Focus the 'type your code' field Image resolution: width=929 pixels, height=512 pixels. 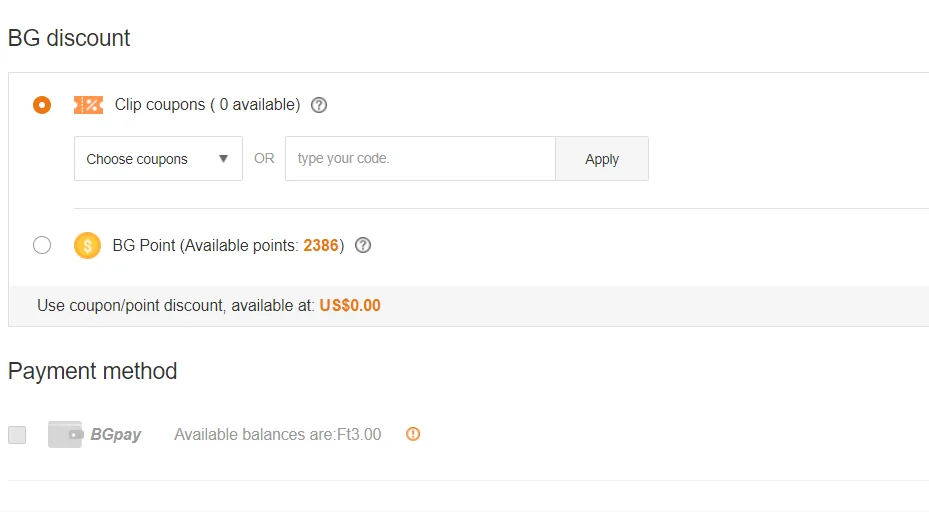[x=420, y=159]
